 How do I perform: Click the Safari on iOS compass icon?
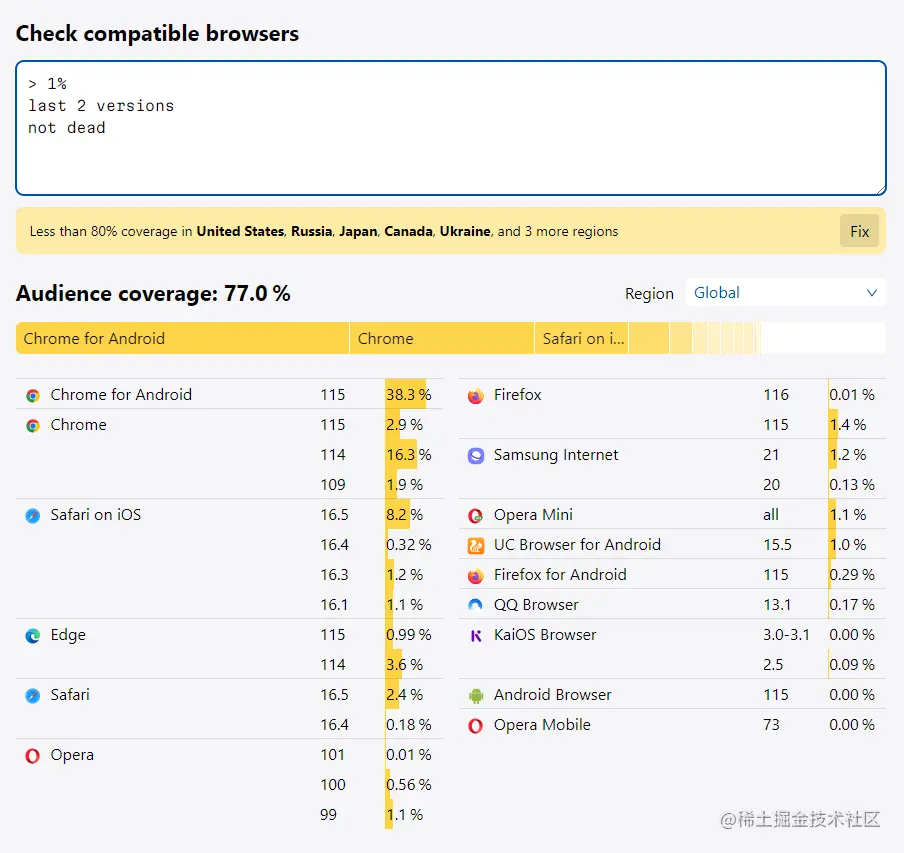(33, 515)
